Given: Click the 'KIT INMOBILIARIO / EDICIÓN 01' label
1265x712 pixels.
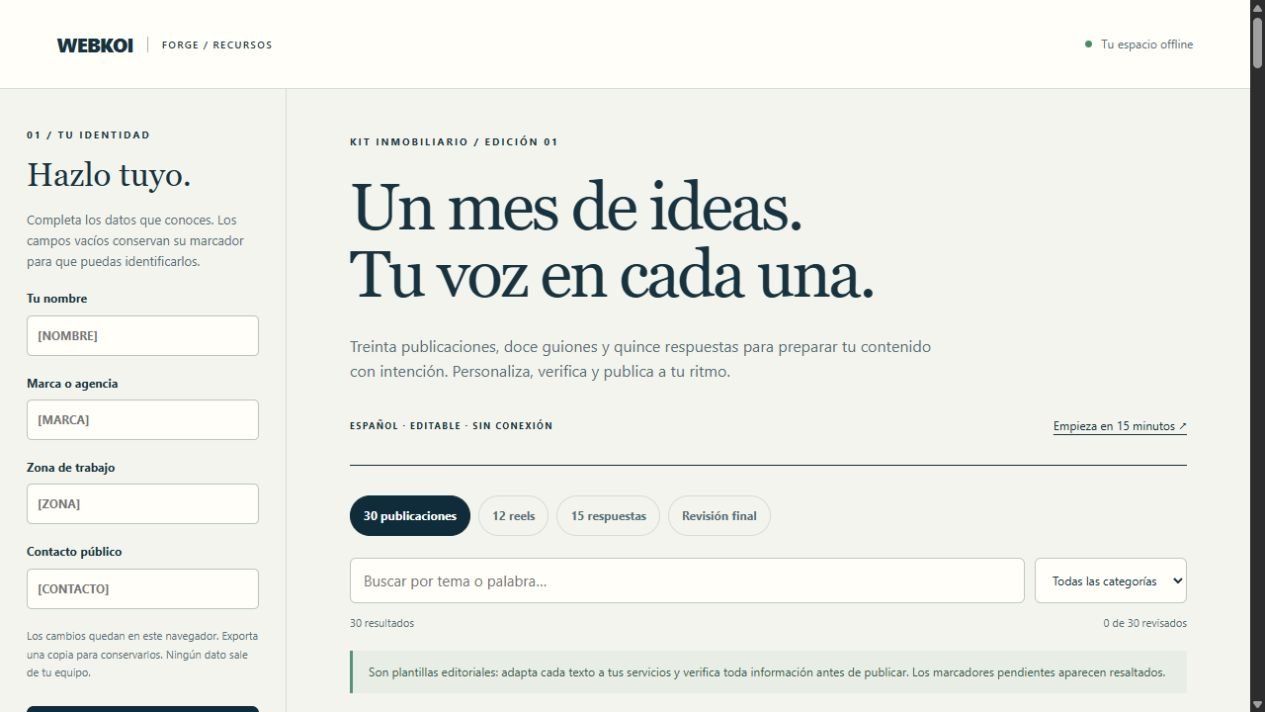Looking at the screenshot, I should click(x=454, y=142).
